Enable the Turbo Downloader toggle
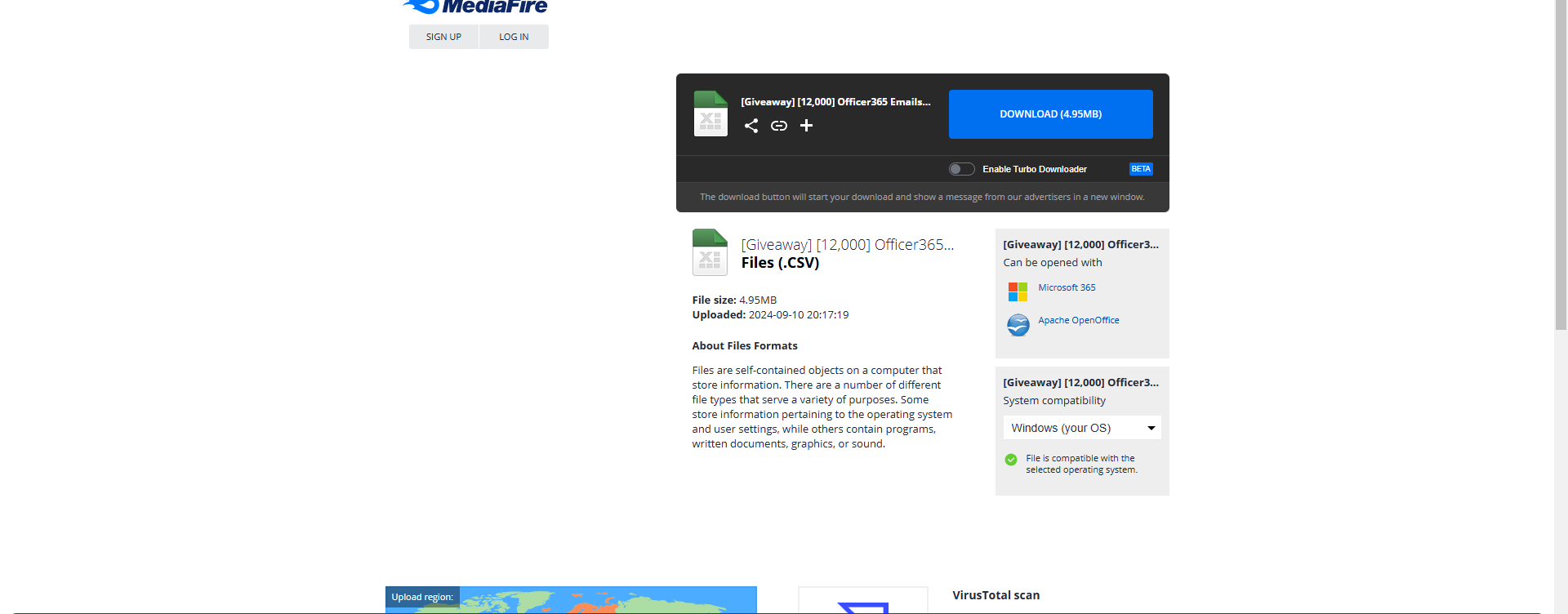1568x614 pixels. coord(962,169)
